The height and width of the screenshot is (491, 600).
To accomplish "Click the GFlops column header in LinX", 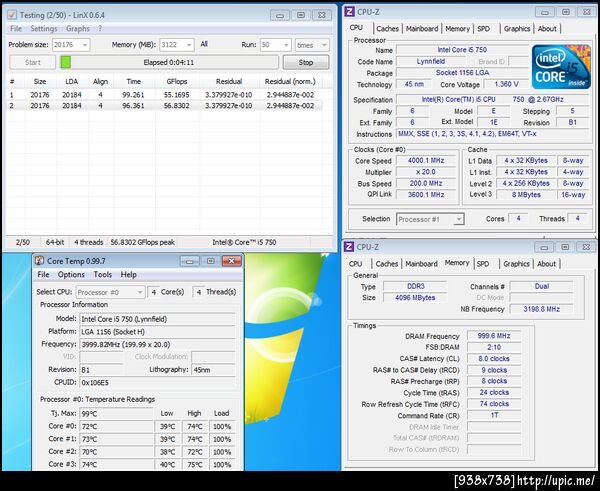I will [x=177, y=82].
